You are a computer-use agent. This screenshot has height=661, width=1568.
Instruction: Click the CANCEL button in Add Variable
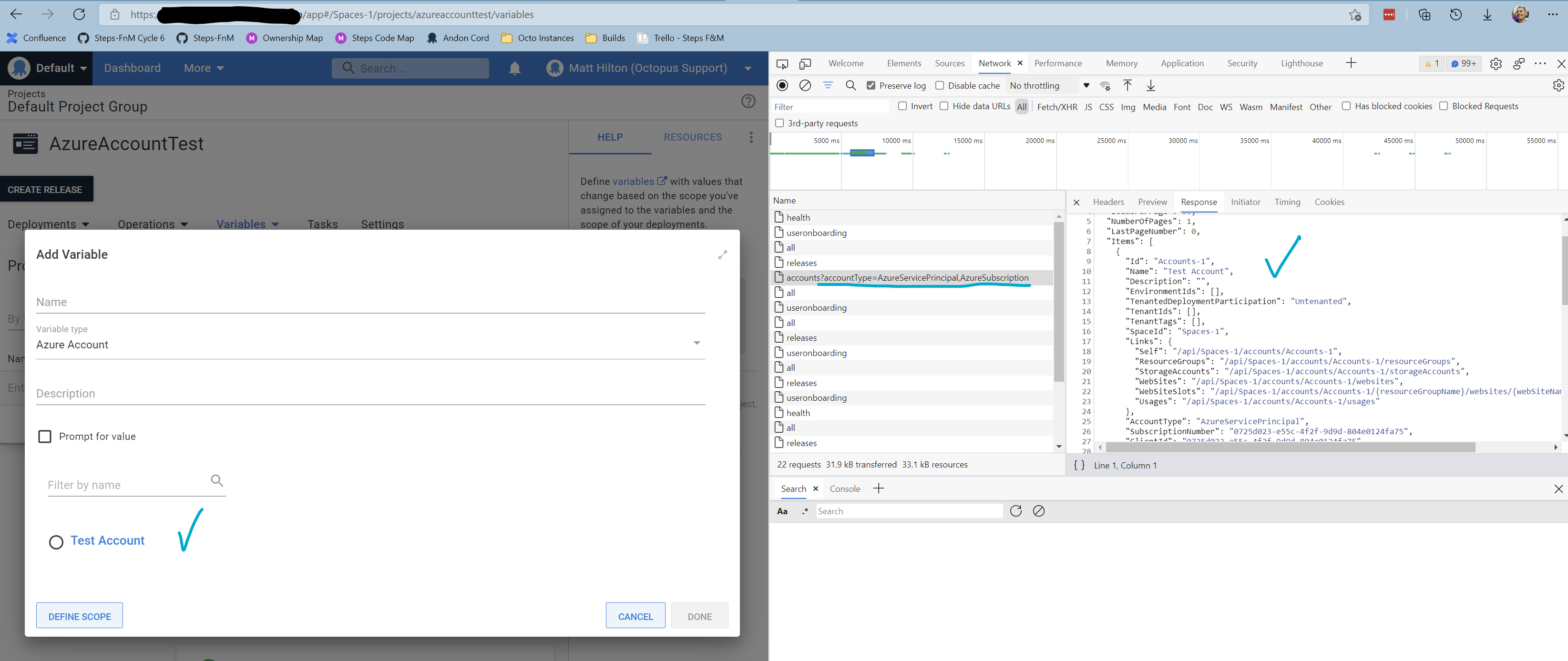[x=635, y=615]
